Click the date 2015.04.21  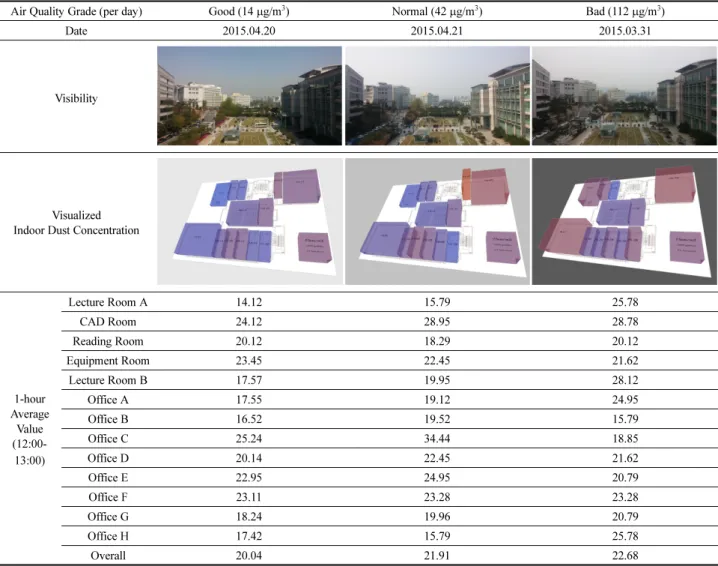tap(437, 31)
